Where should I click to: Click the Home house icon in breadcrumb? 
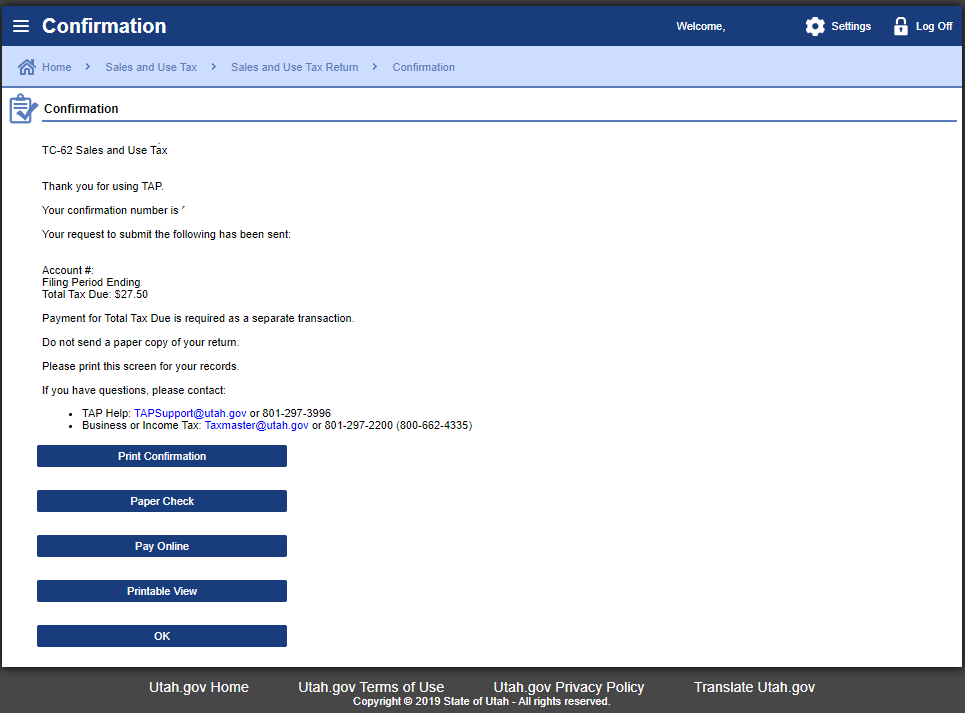coord(27,67)
